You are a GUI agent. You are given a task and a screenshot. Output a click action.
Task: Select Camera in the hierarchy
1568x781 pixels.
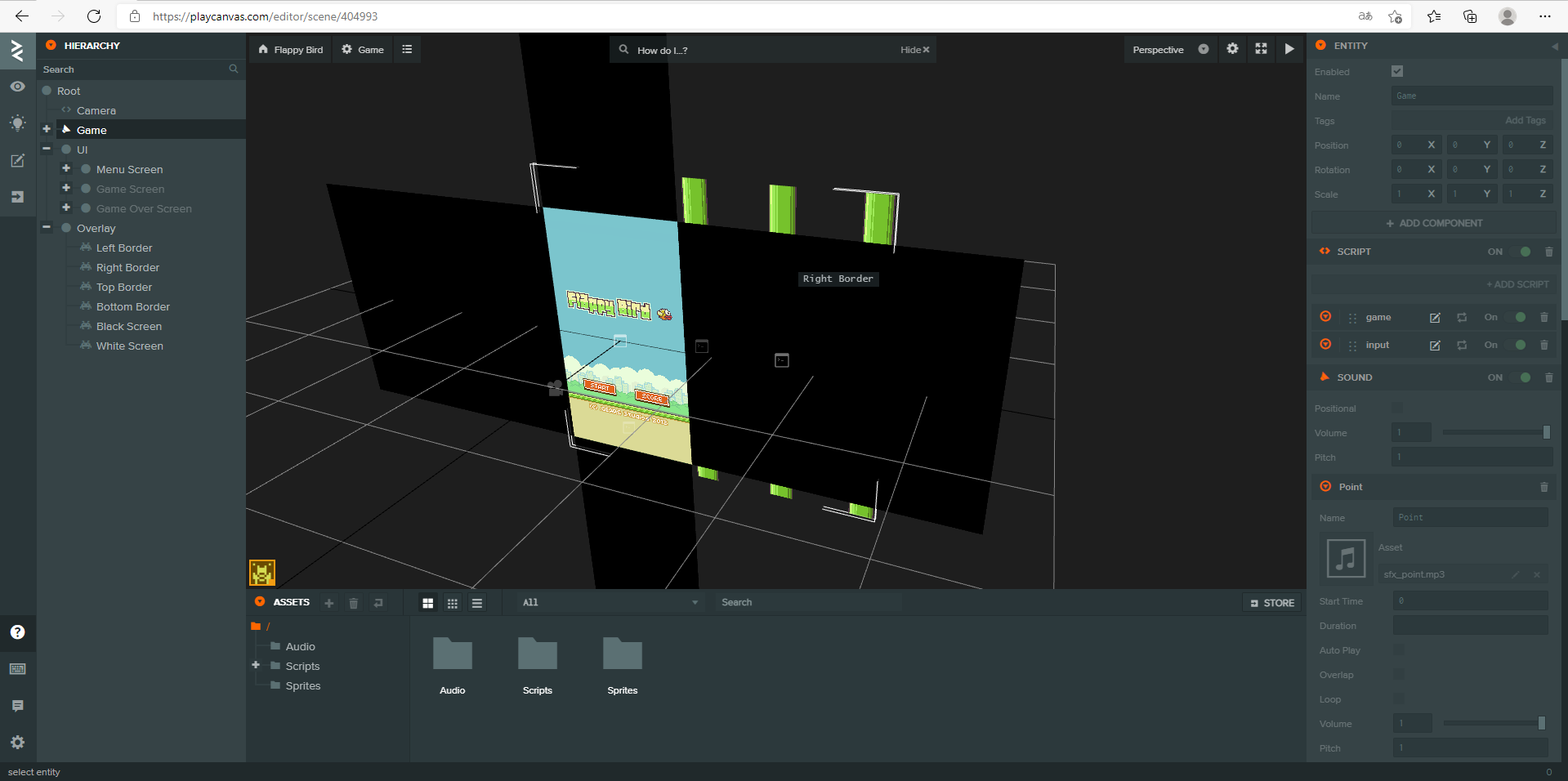[96, 110]
